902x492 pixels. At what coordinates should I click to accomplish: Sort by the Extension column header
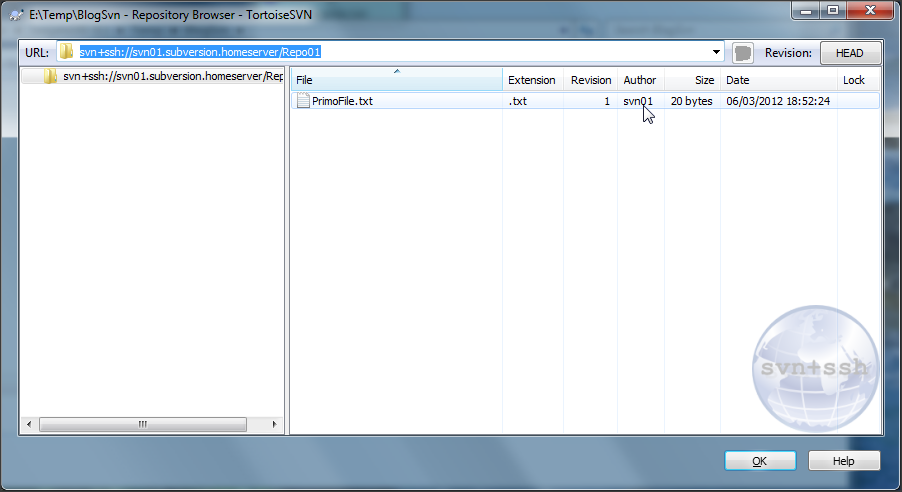point(533,80)
